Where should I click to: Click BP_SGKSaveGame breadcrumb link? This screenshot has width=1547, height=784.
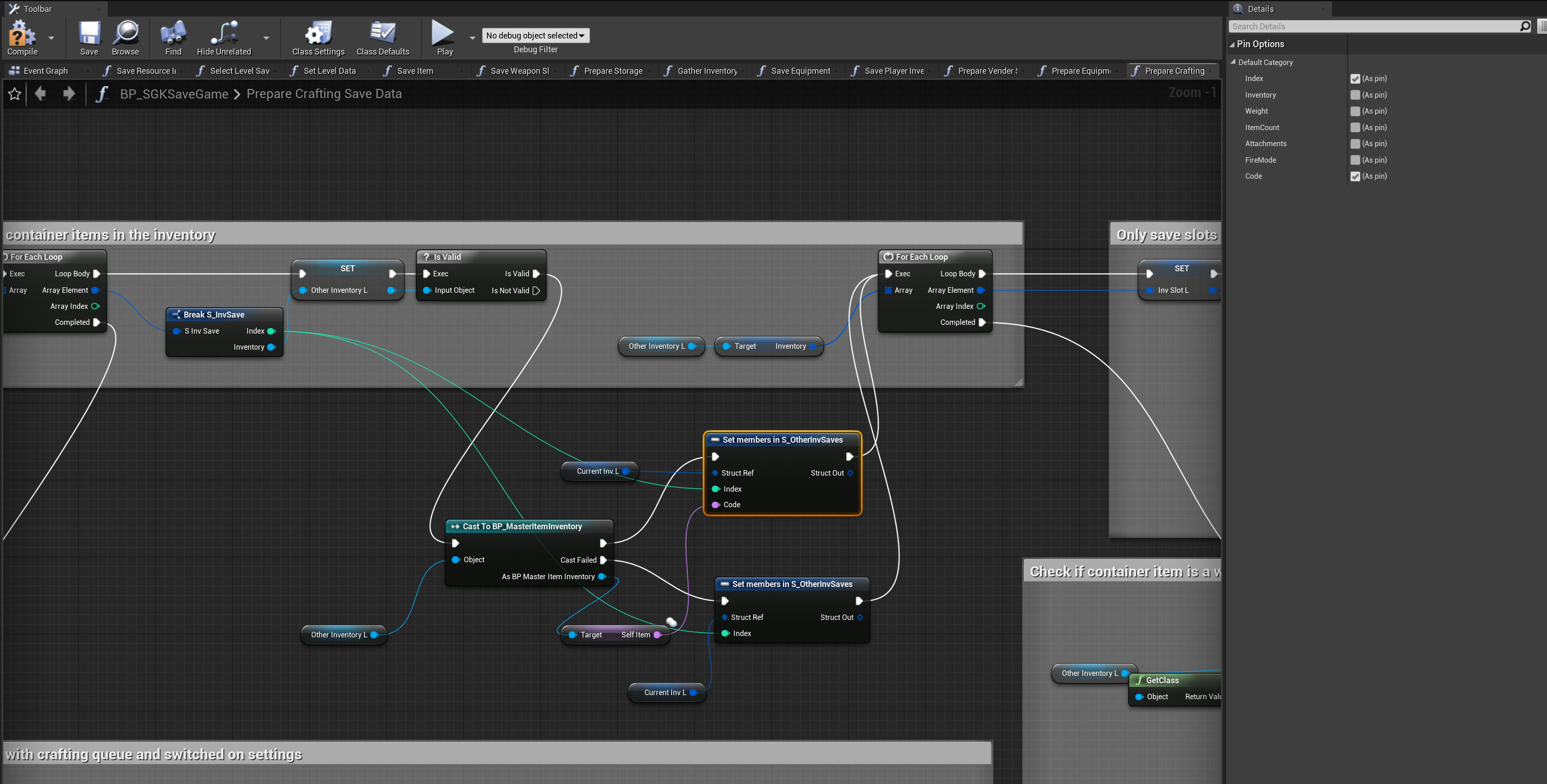tap(174, 94)
